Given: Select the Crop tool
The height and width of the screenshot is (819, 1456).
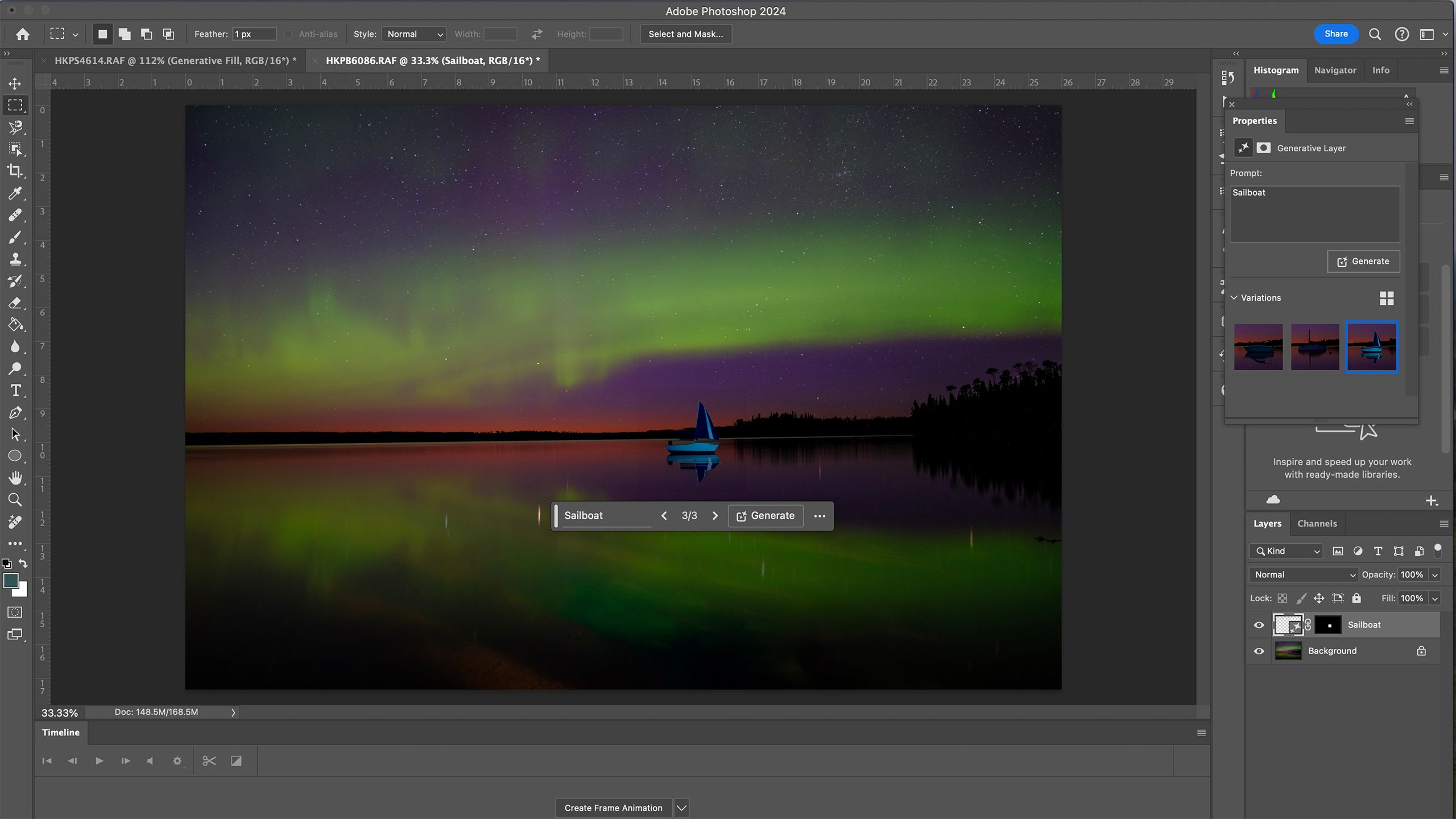Looking at the screenshot, I should click(15, 170).
